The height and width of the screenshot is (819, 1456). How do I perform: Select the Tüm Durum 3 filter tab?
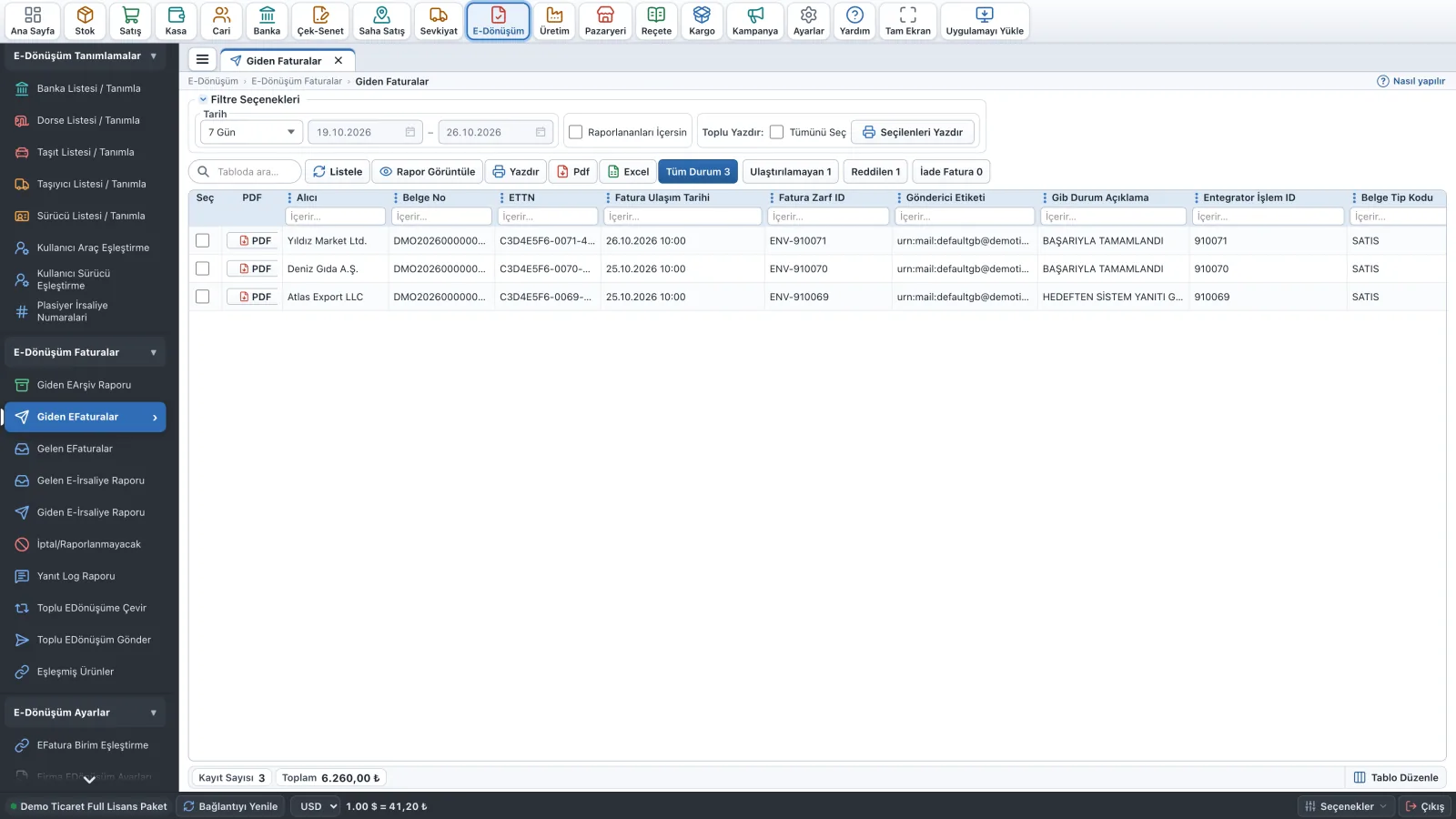(698, 171)
